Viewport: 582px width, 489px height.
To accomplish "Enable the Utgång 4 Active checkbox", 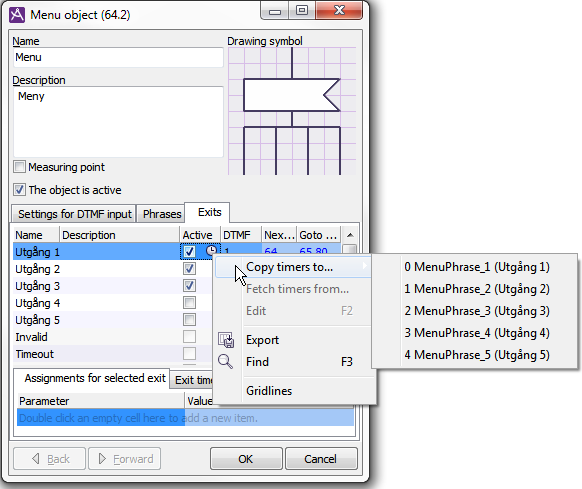I will [189, 303].
